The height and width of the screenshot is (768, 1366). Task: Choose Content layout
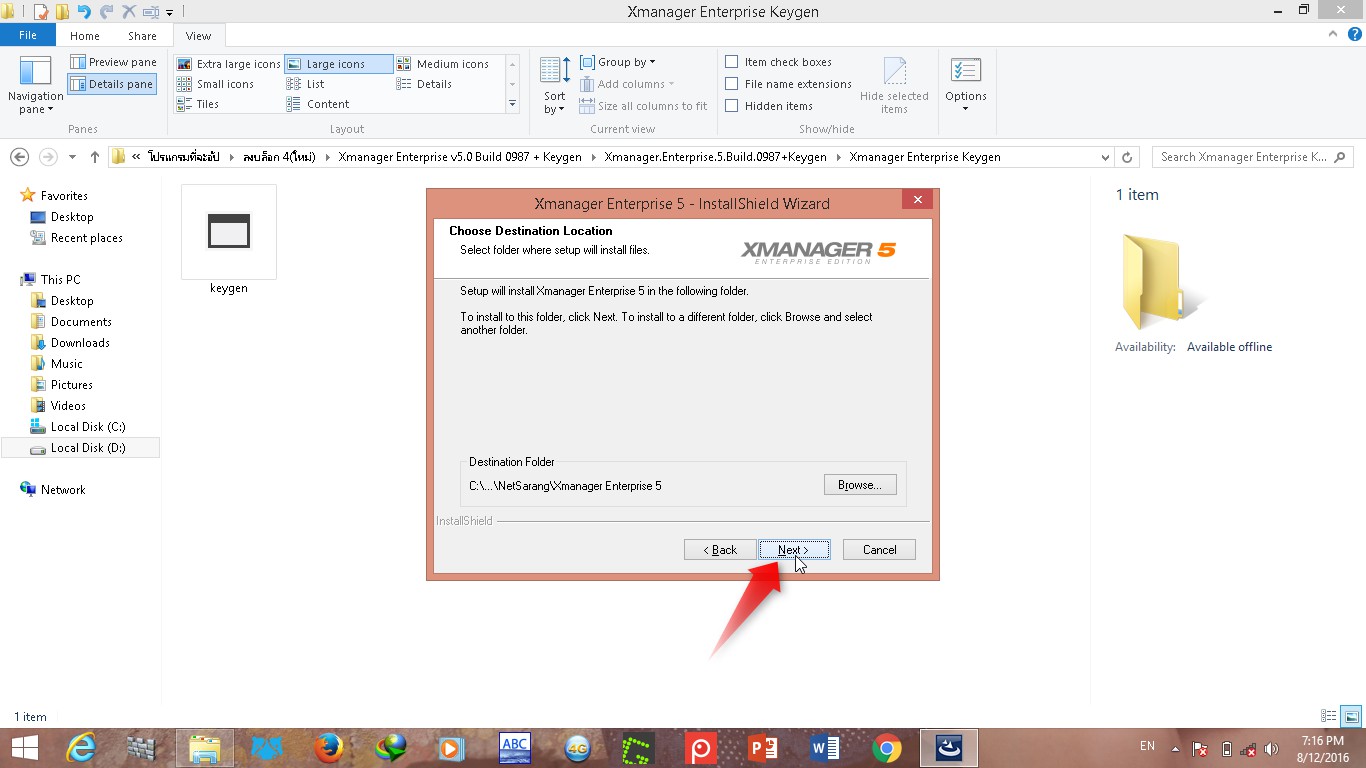coord(339,104)
